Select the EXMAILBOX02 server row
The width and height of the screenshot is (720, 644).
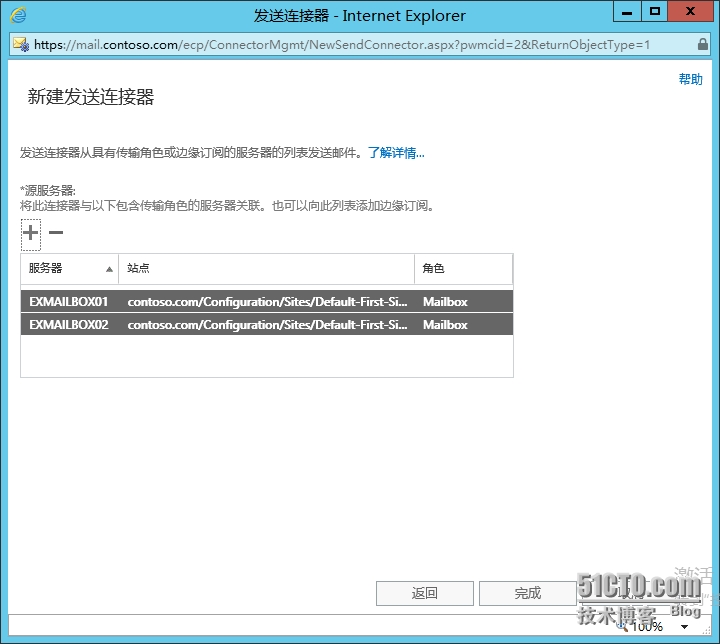[266, 325]
